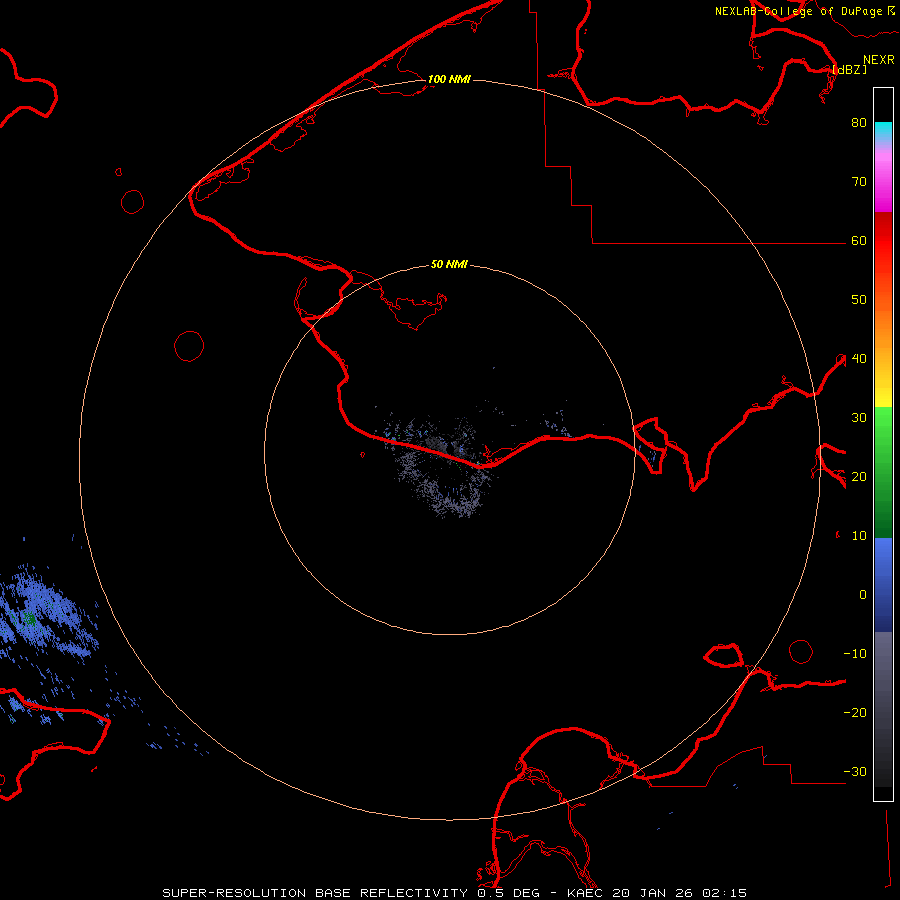Click the -20 value on the dBZ scale
The image size is (900, 900).
855,713
